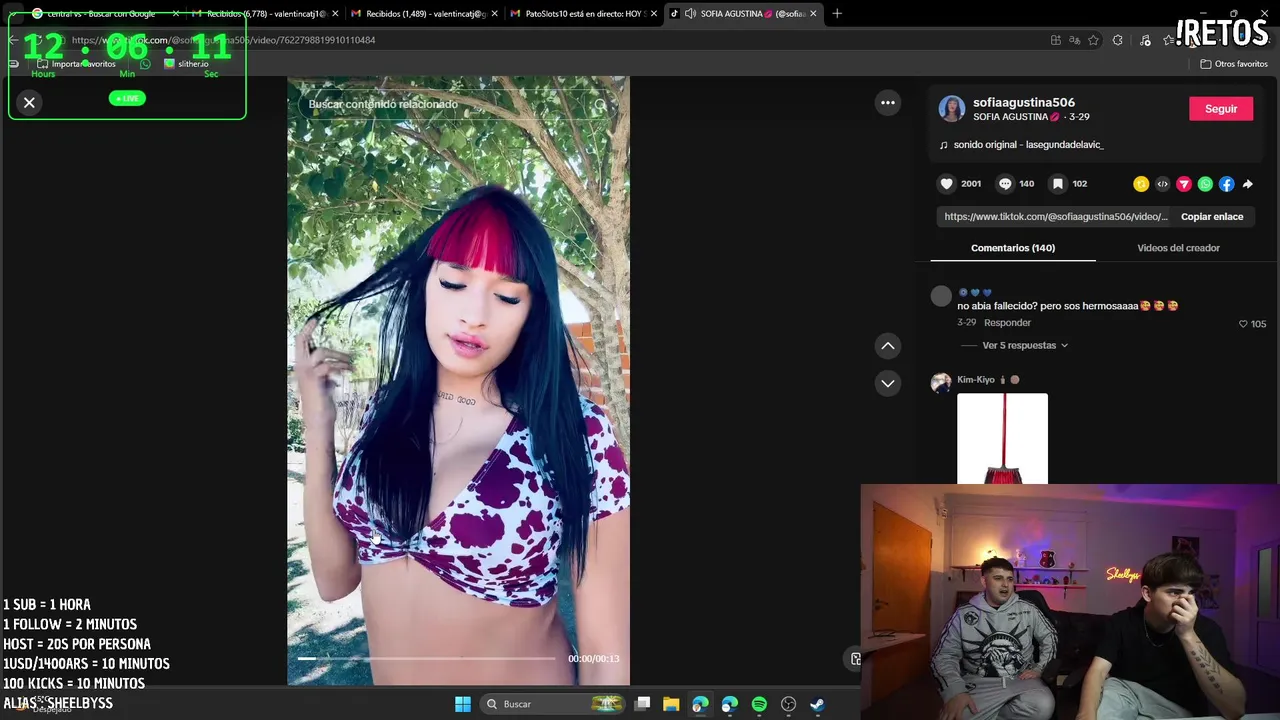
Task: Open File Explorer from the taskbar
Action: [671, 704]
